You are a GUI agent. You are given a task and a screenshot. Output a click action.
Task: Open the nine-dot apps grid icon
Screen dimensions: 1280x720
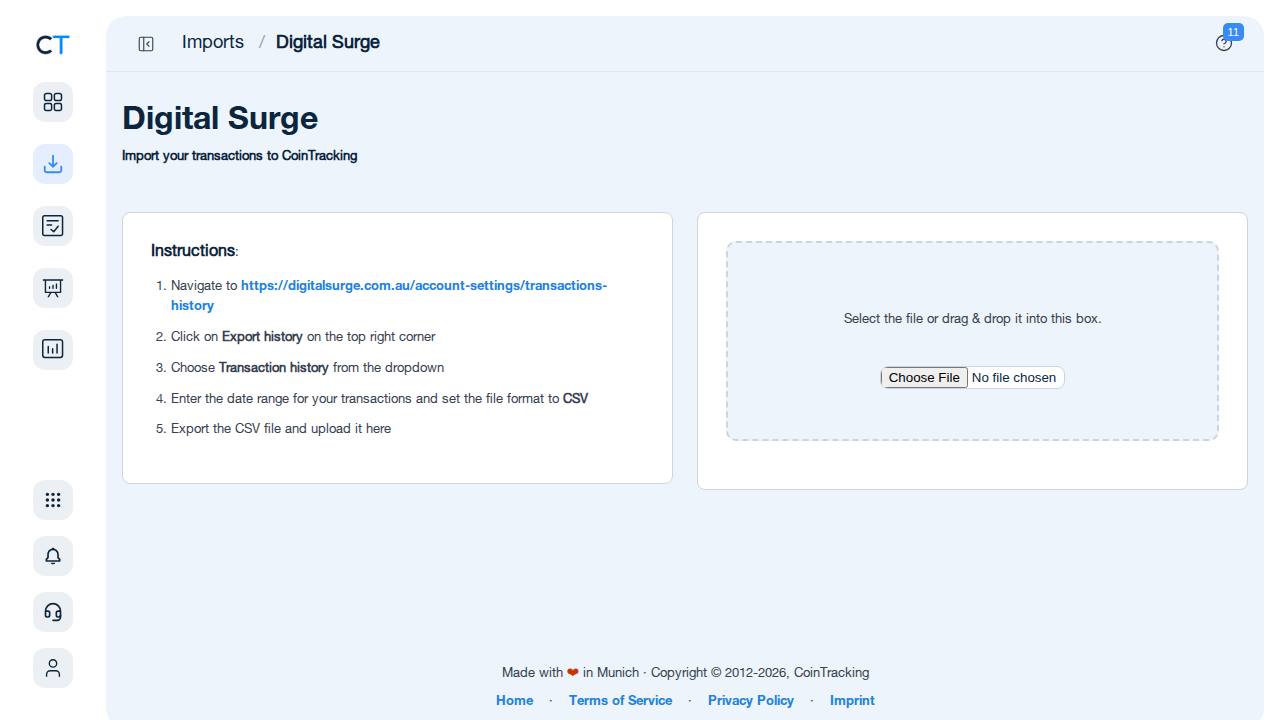point(53,500)
